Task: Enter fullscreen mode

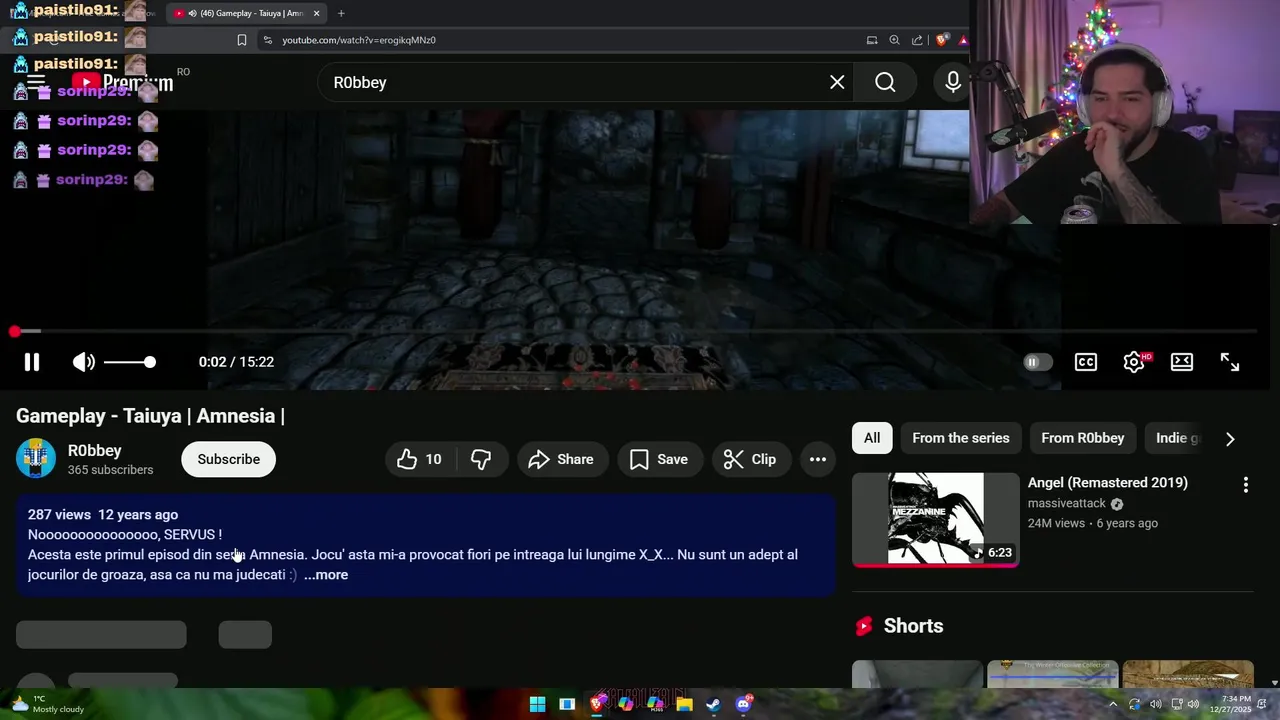Action: [1230, 362]
